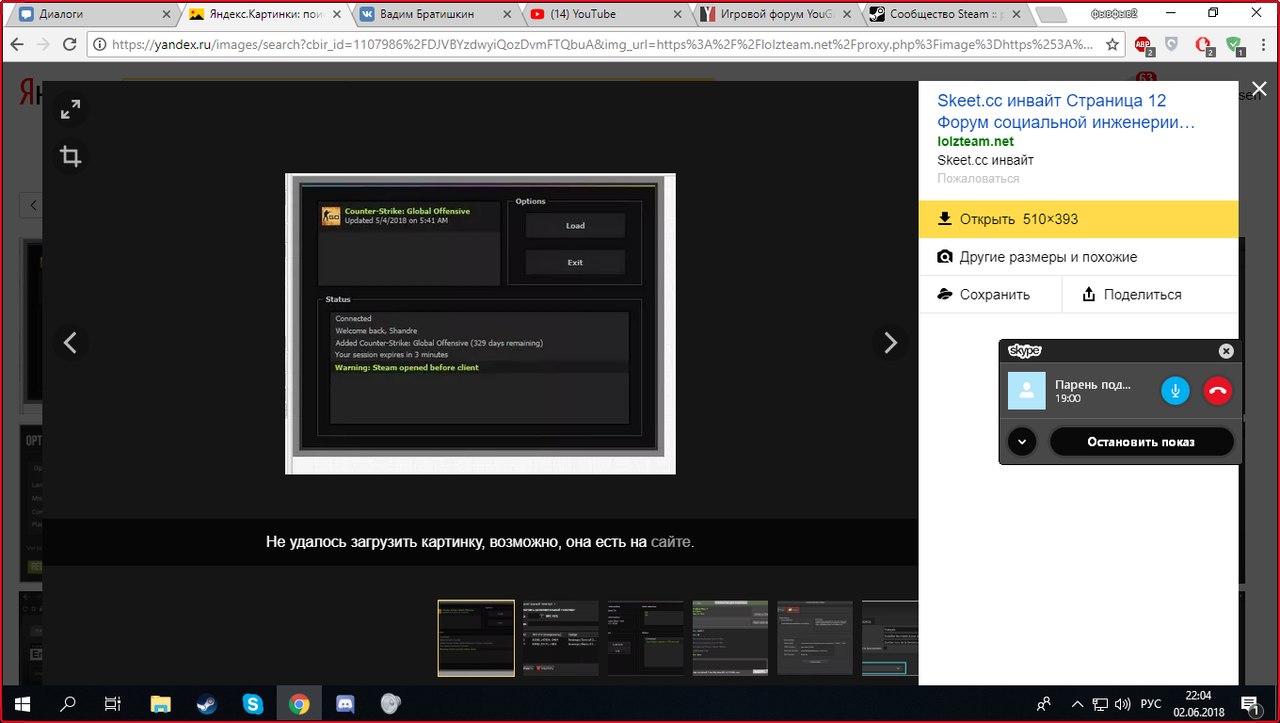Image resolution: width=1280 pixels, height=723 pixels.
Task: Select the second thumbnail in the strip
Action: (560, 637)
